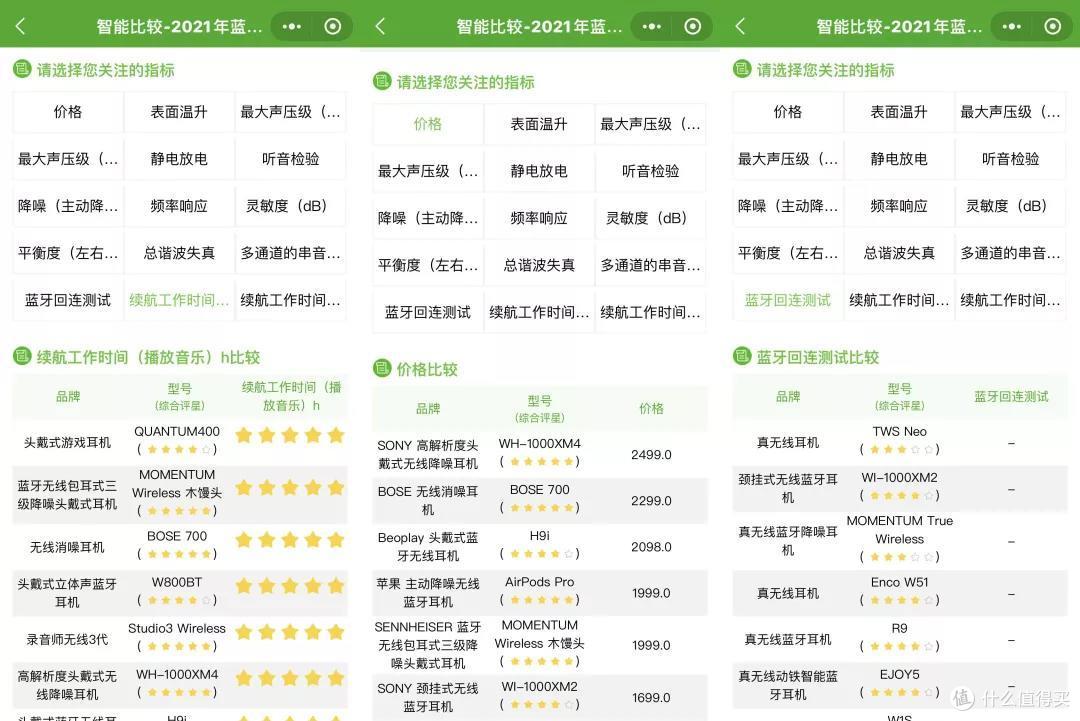Select 表面温升 metric in left panel

[x=179, y=112]
